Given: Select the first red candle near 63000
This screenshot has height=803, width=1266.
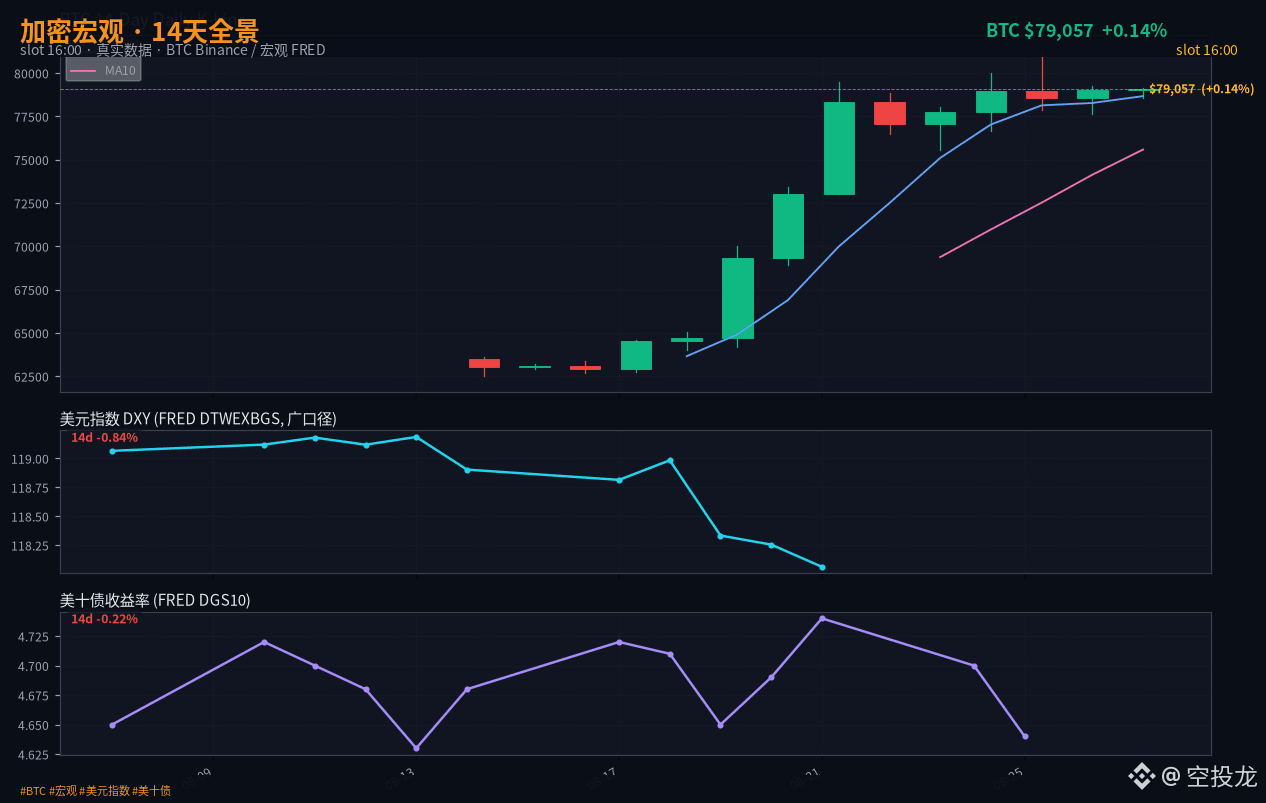Looking at the screenshot, I should coord(484,363).
